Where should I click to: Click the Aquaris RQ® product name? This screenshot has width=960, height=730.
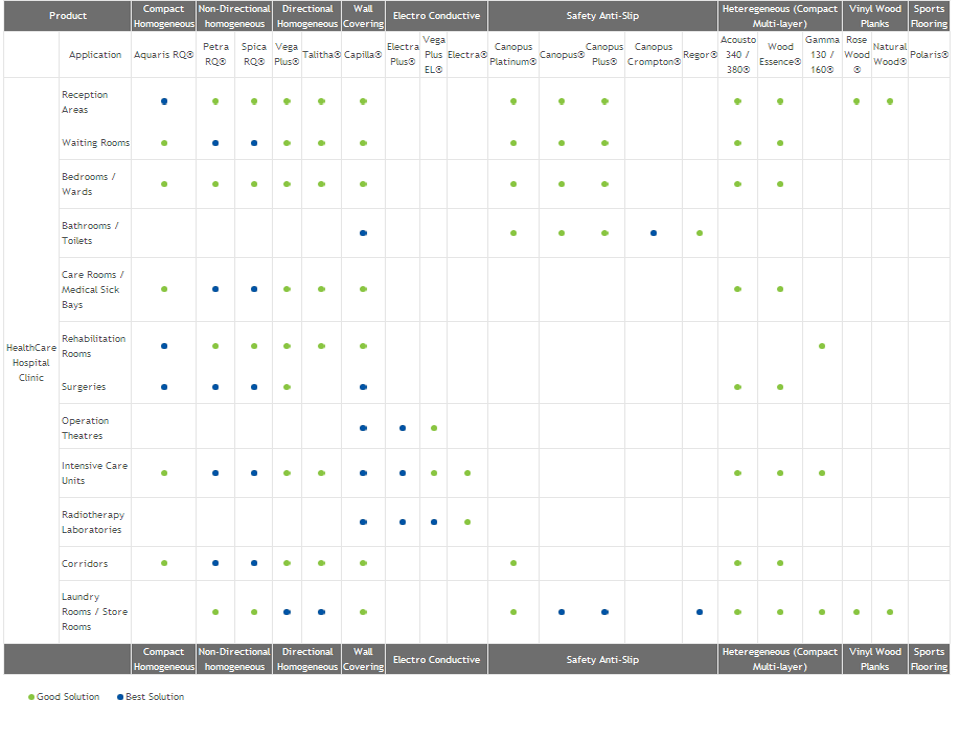(x=163, y=55)
